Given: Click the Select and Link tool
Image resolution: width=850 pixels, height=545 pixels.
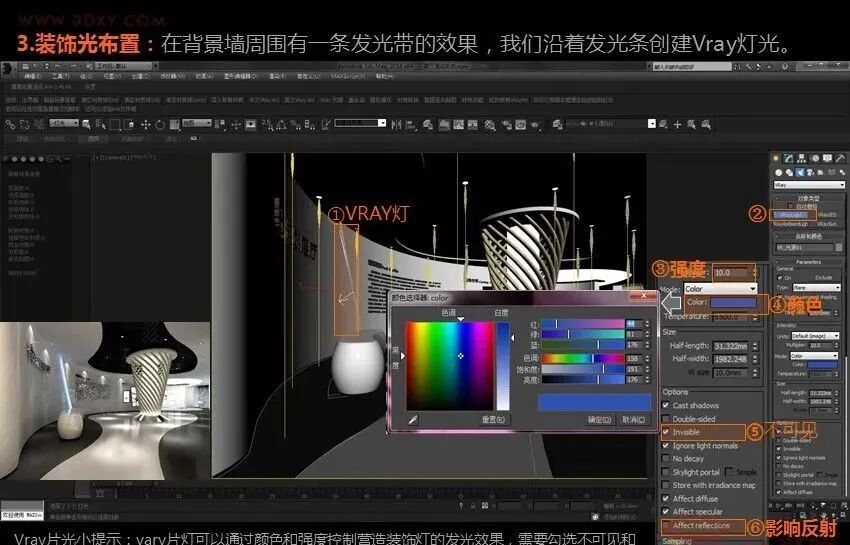Looking at the screenshot, I should point(10,125).
